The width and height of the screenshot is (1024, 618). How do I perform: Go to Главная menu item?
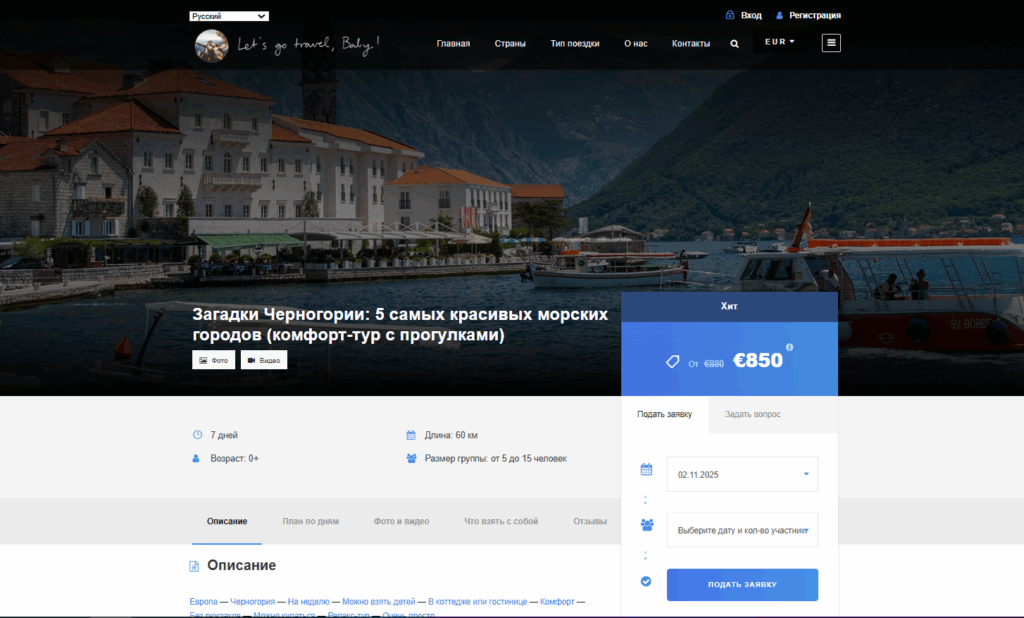click(453, 44)
